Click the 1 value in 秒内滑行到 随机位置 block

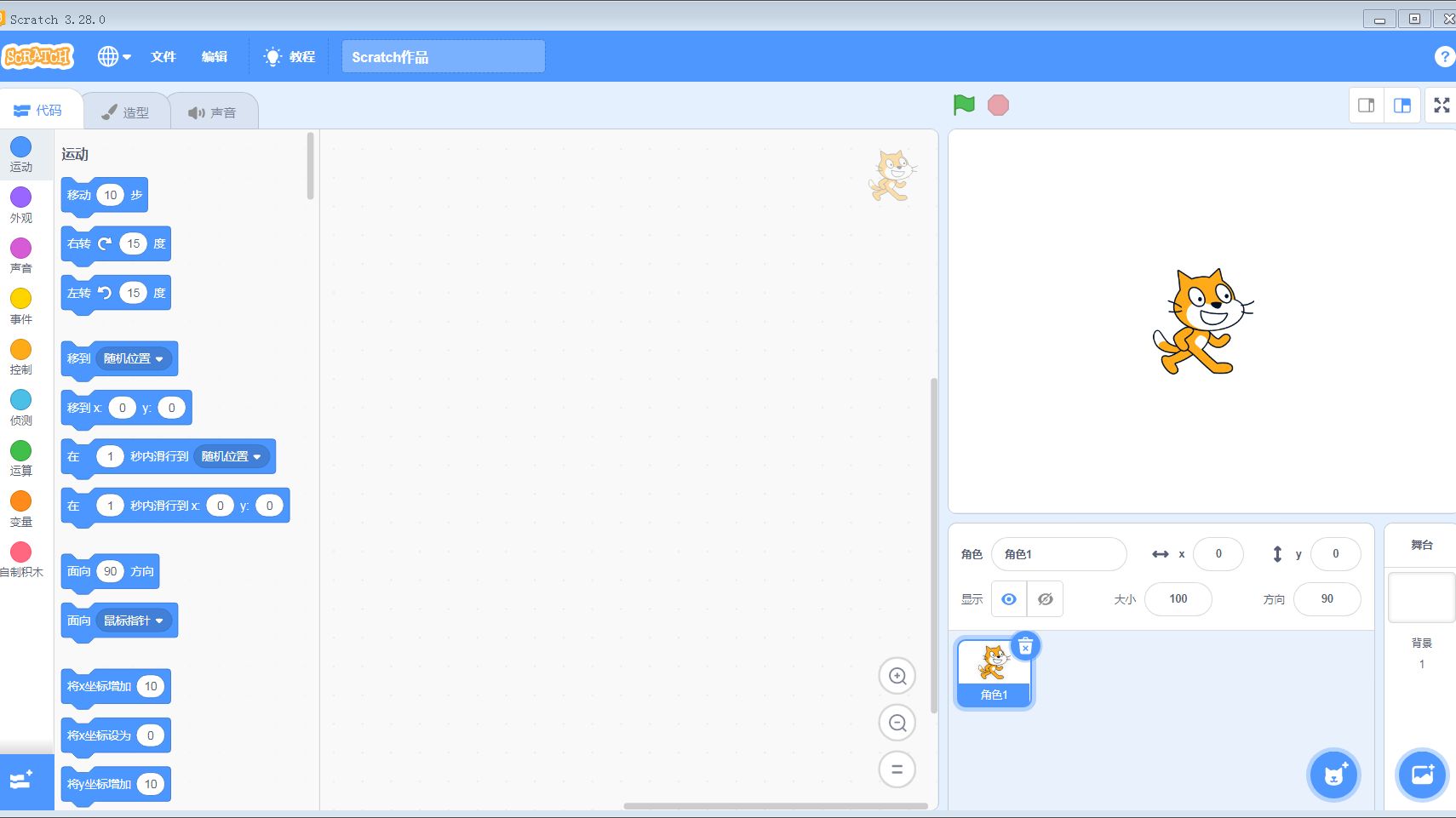(110, 456)
